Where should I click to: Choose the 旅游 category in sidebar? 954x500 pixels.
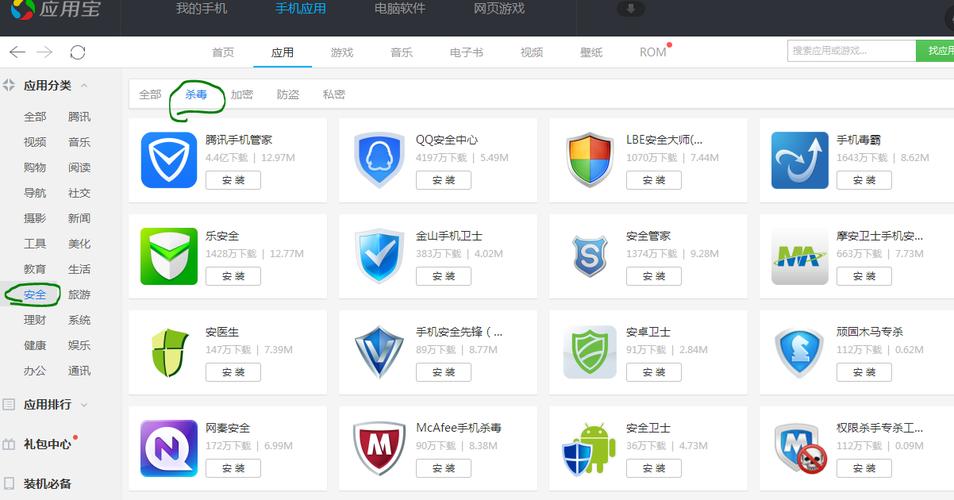click(x=79, y=295)
